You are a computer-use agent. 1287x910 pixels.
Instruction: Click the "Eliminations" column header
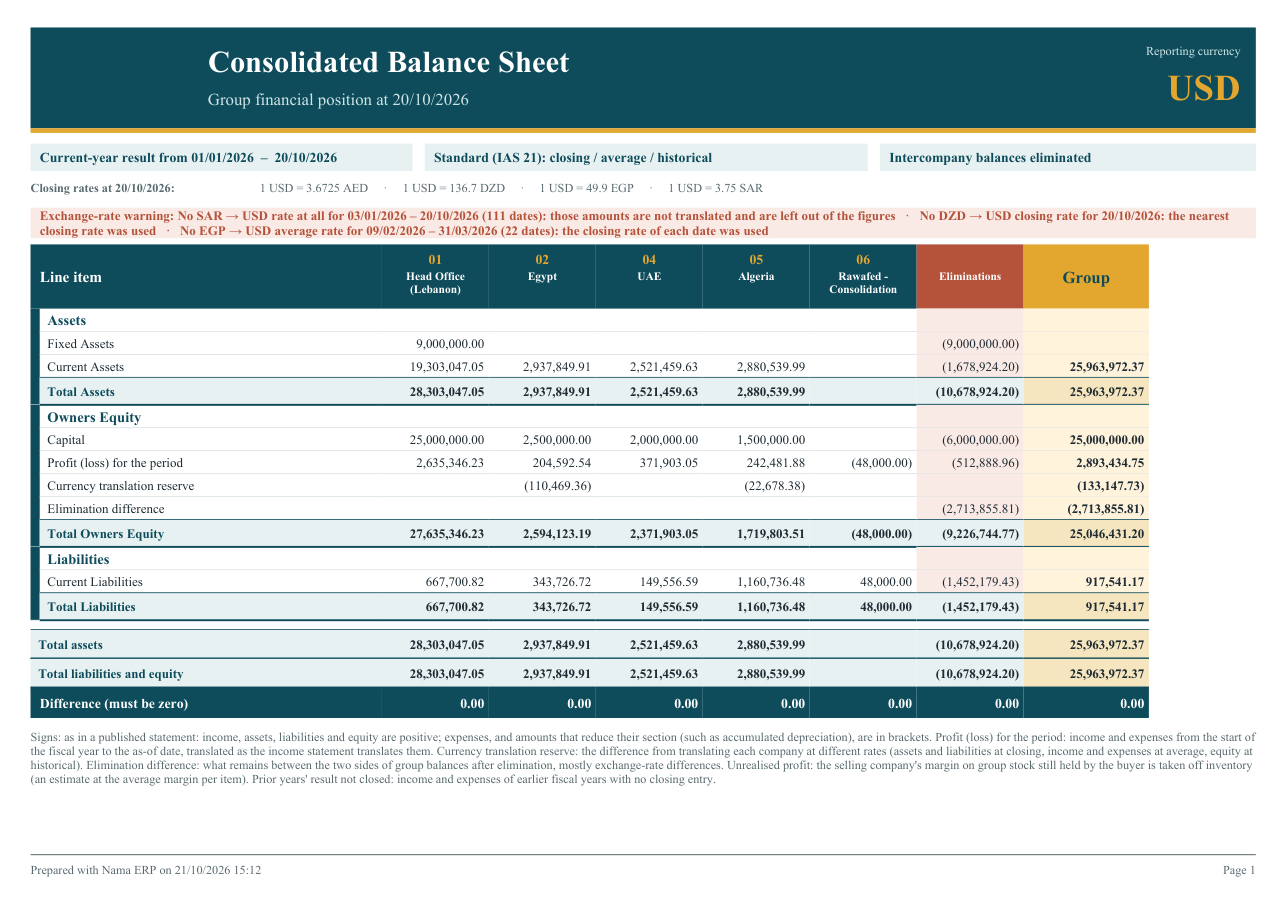coord(970,276)
